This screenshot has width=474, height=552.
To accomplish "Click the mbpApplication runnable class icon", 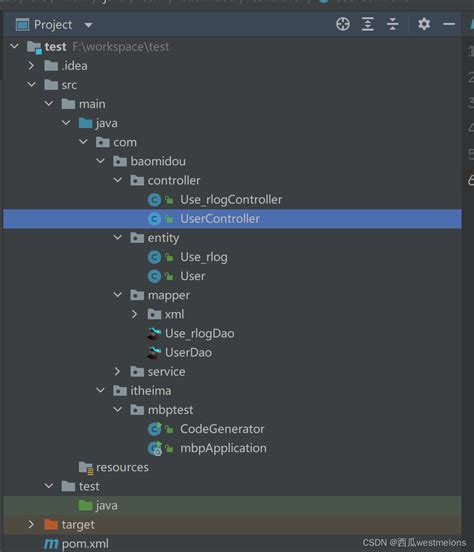I will click(154, 448).
